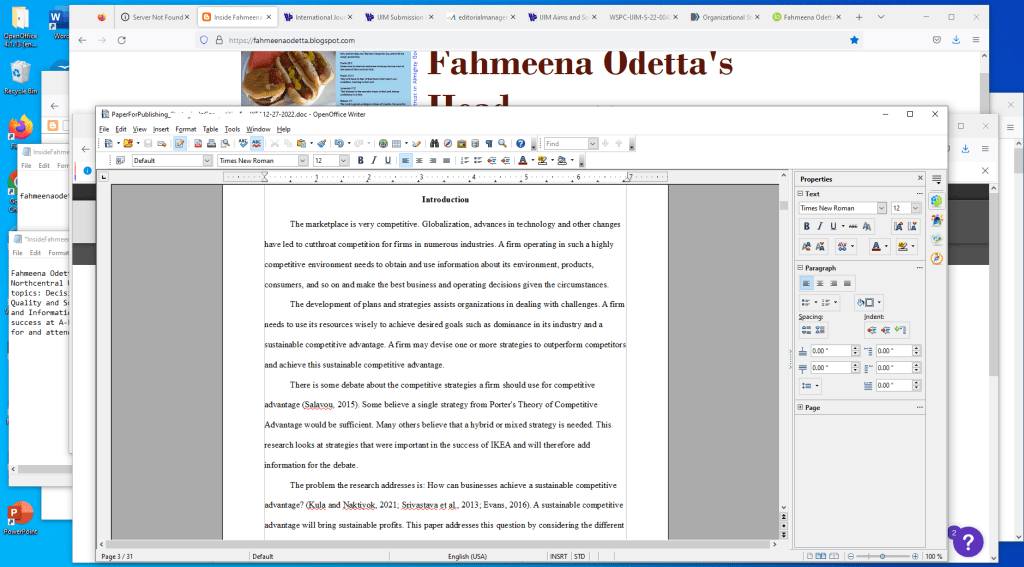
Task: Click the Paste clipboard icon
Action: 301,143
